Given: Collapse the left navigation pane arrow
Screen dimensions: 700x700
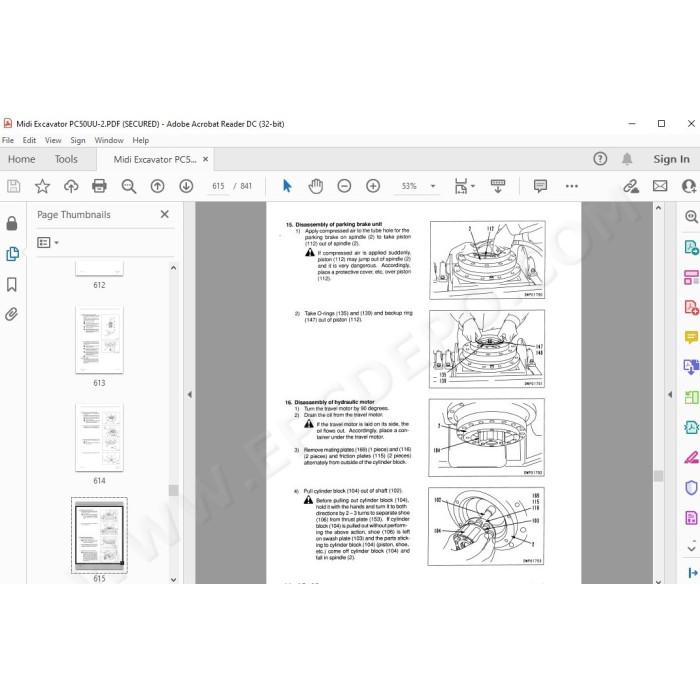Looking at the screenshot, I should point(190,395).
